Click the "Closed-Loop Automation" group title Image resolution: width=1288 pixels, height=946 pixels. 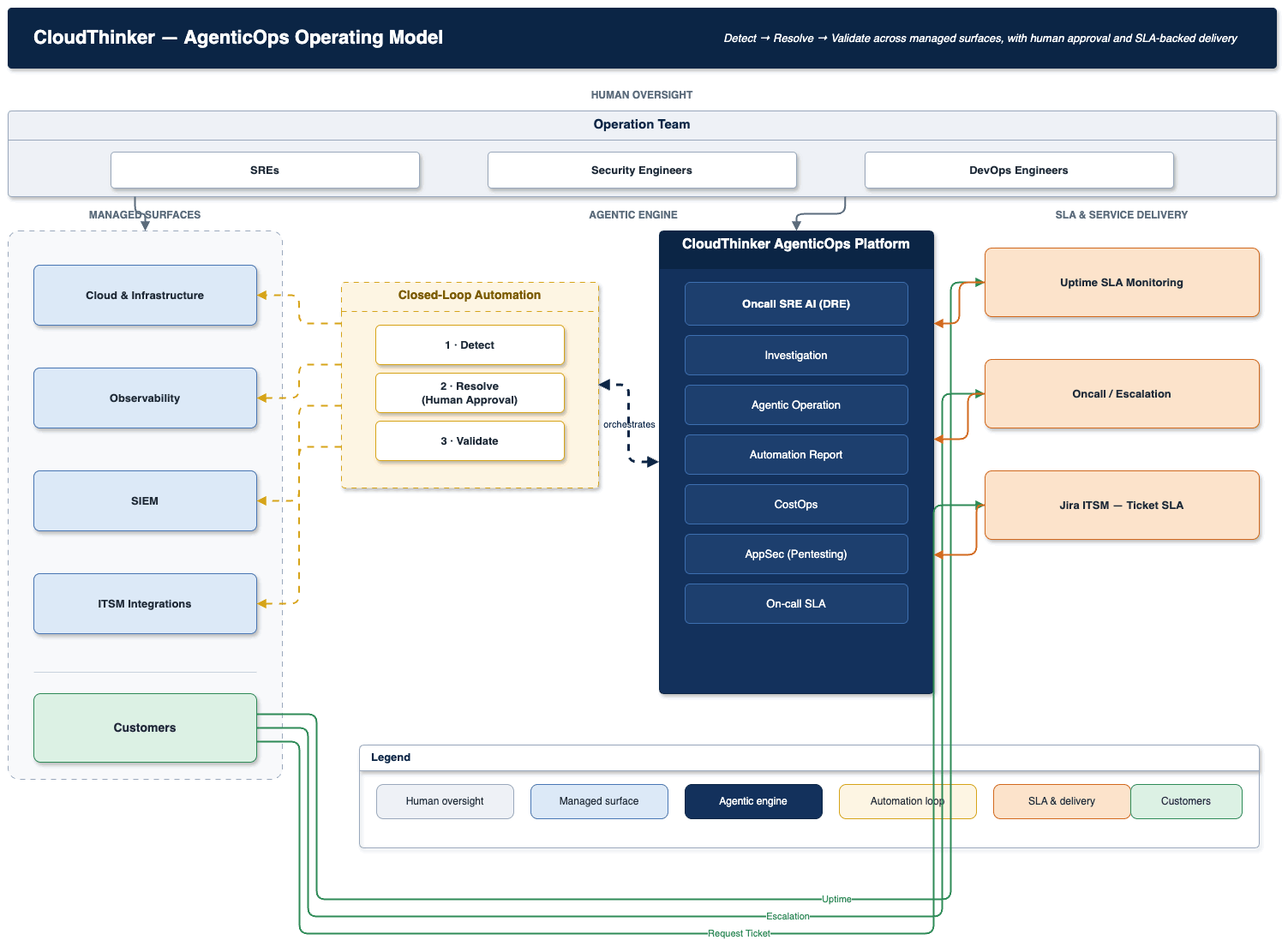pos(470,295)
